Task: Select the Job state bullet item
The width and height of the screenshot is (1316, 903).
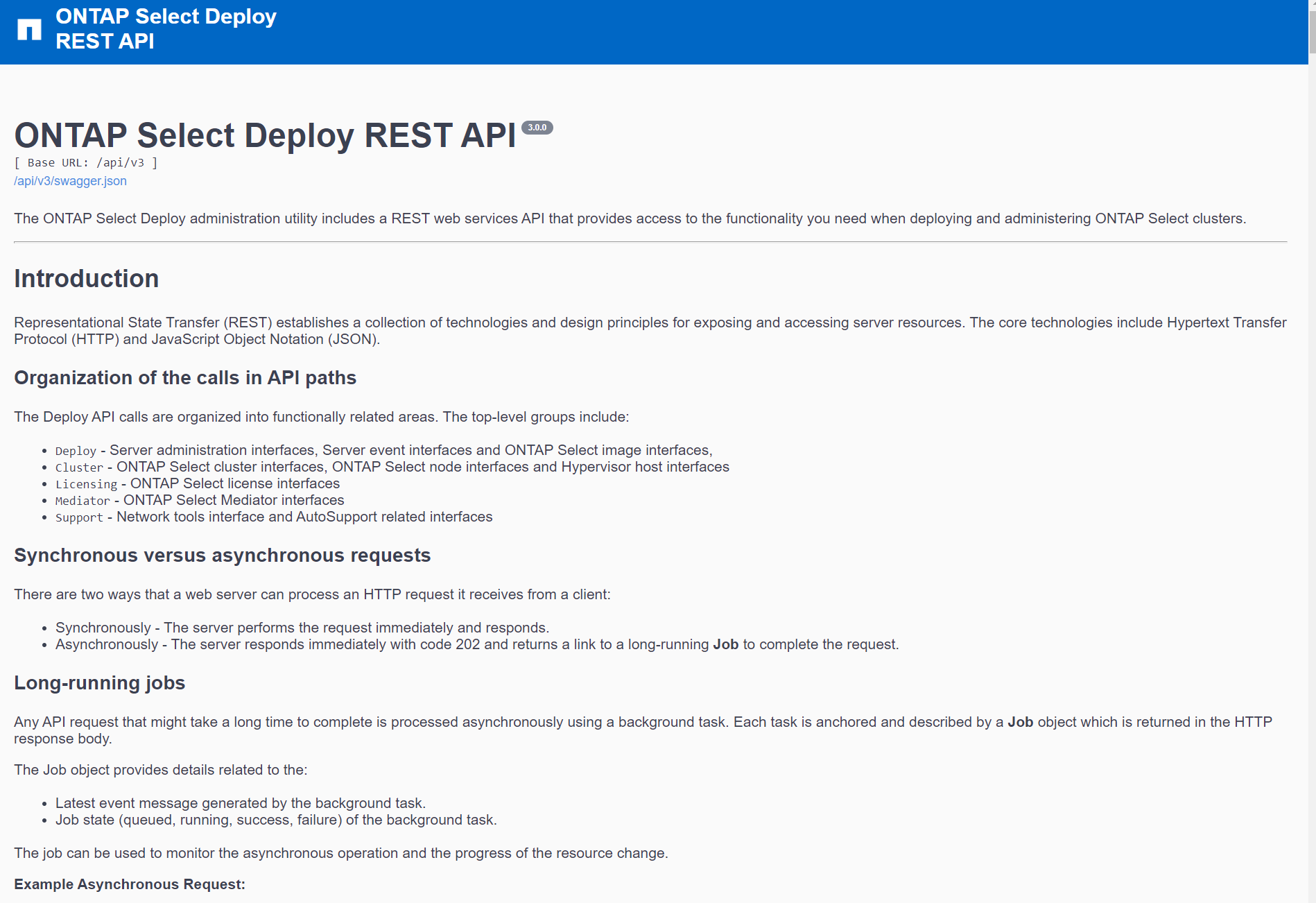Action: point(276,819)
